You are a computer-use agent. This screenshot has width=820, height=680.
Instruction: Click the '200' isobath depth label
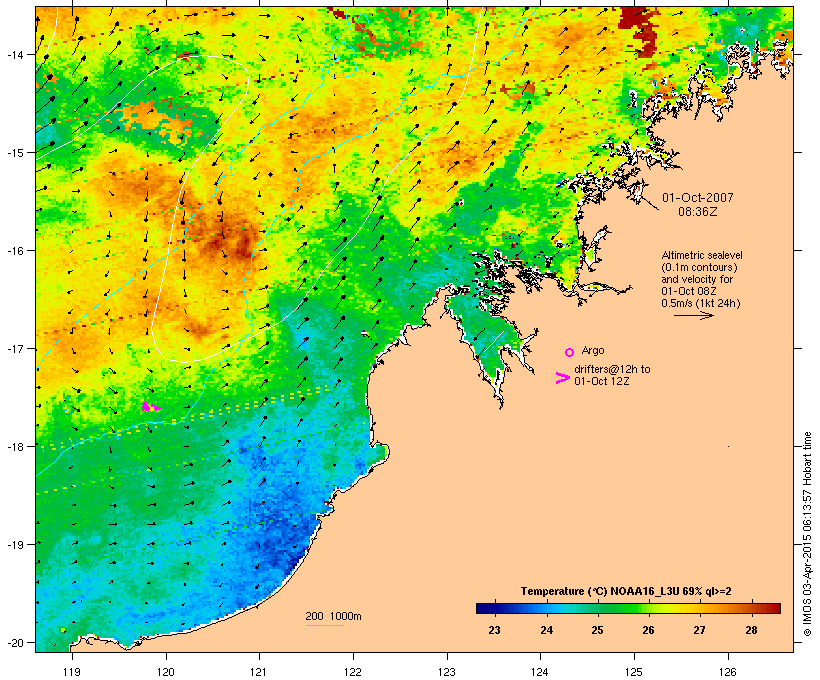(x=314, y=616)
